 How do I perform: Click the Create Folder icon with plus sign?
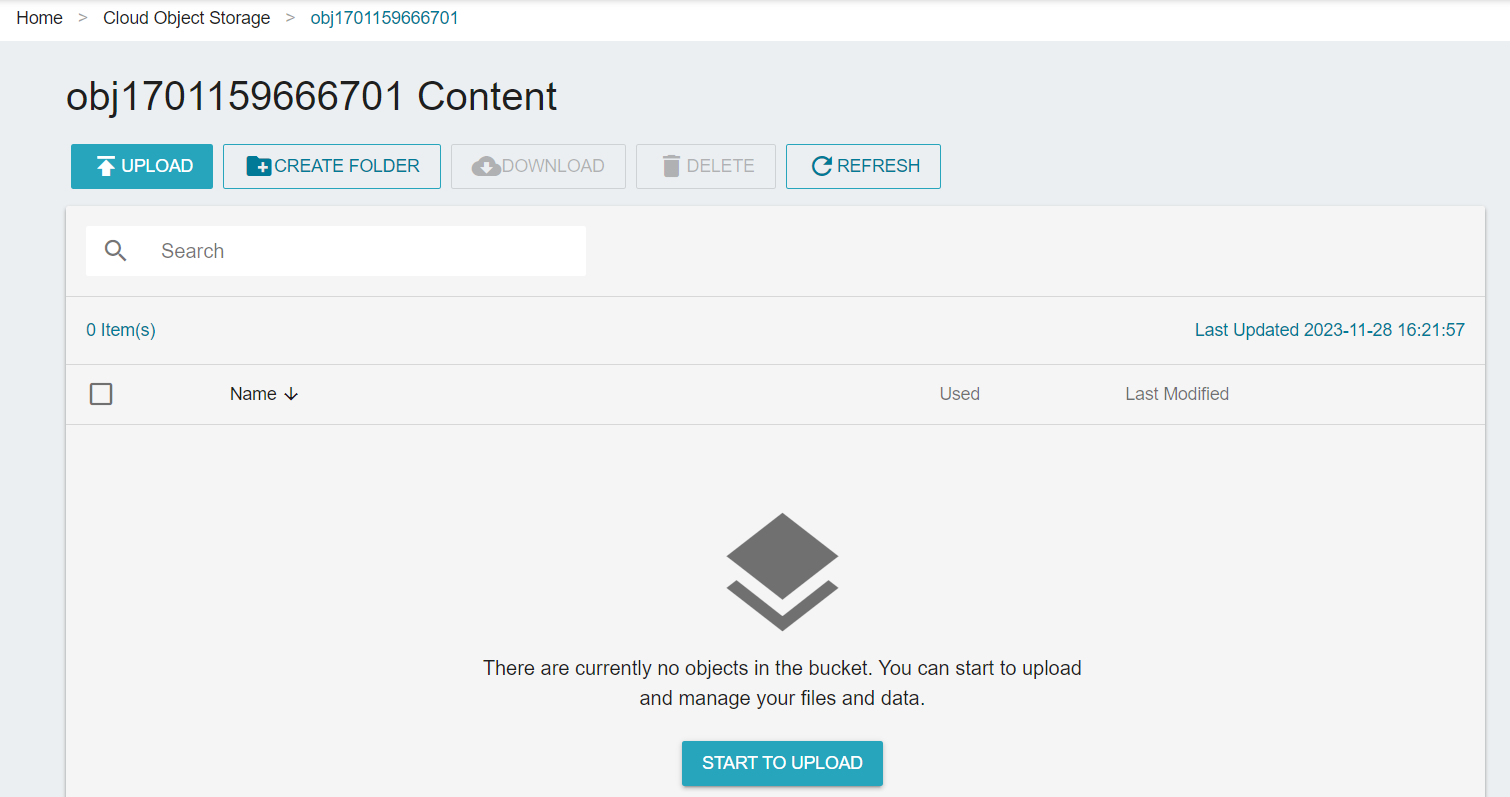pyautogui.click(x=259, y=166)
